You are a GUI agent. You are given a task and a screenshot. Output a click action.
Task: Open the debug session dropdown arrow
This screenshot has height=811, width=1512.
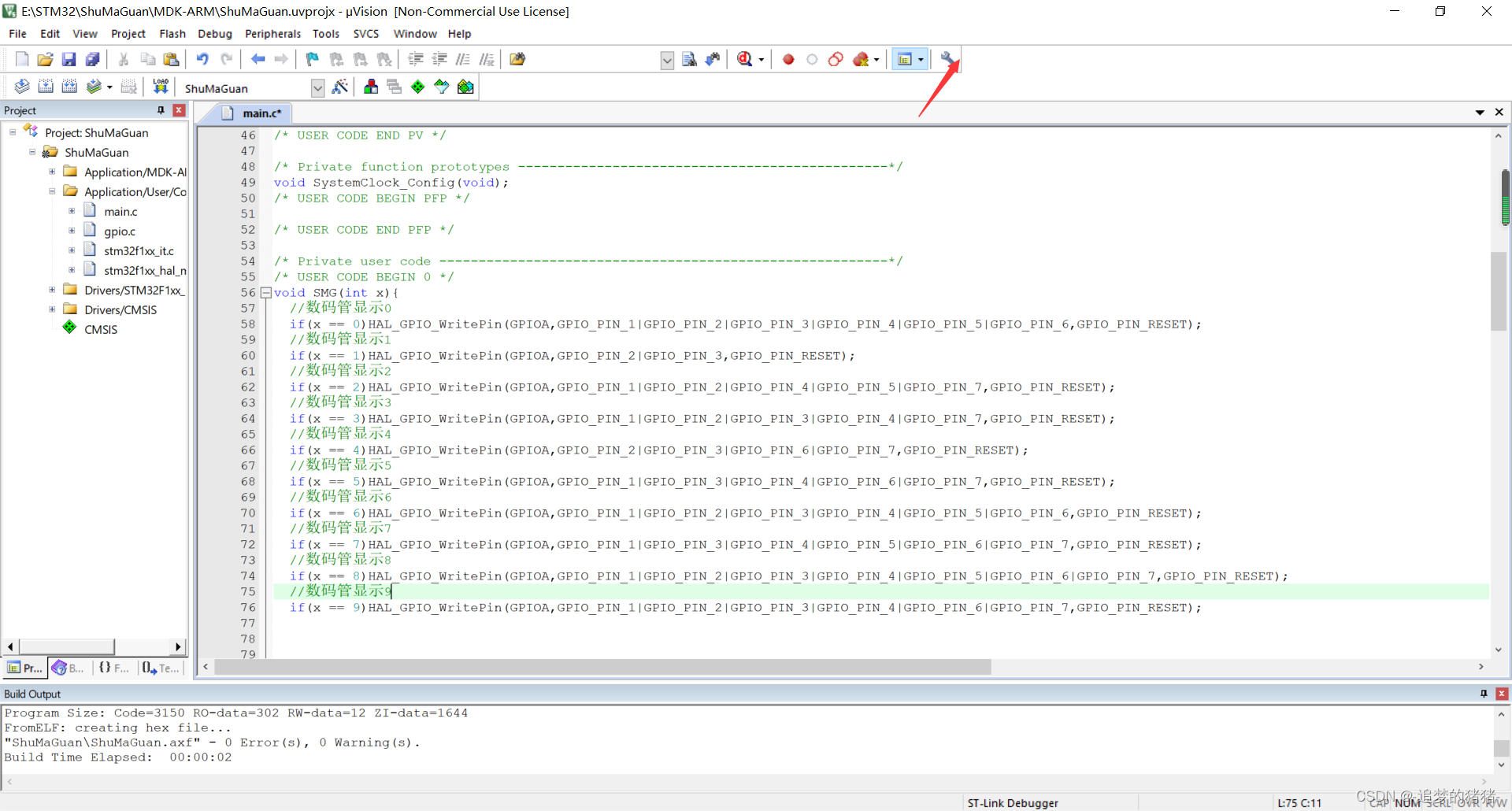tap(761, 60)
